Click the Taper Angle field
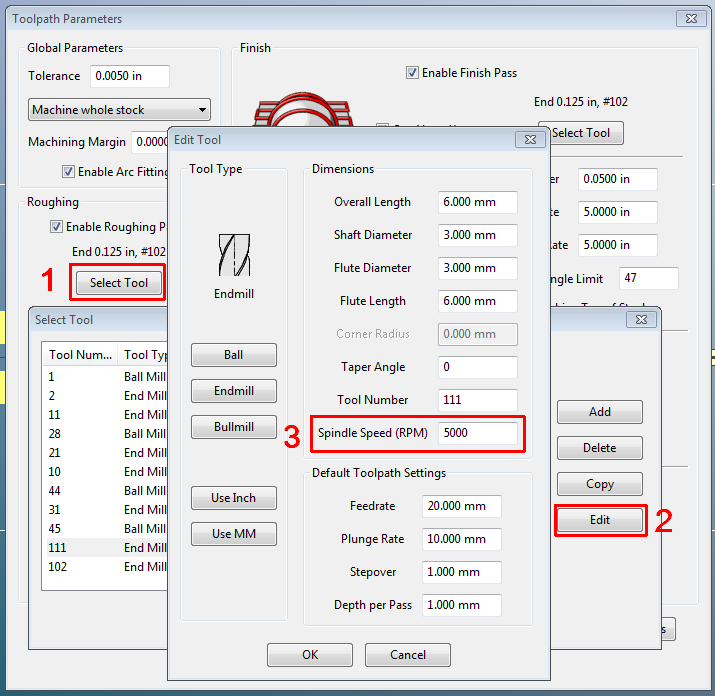 (x=478, y=367)
